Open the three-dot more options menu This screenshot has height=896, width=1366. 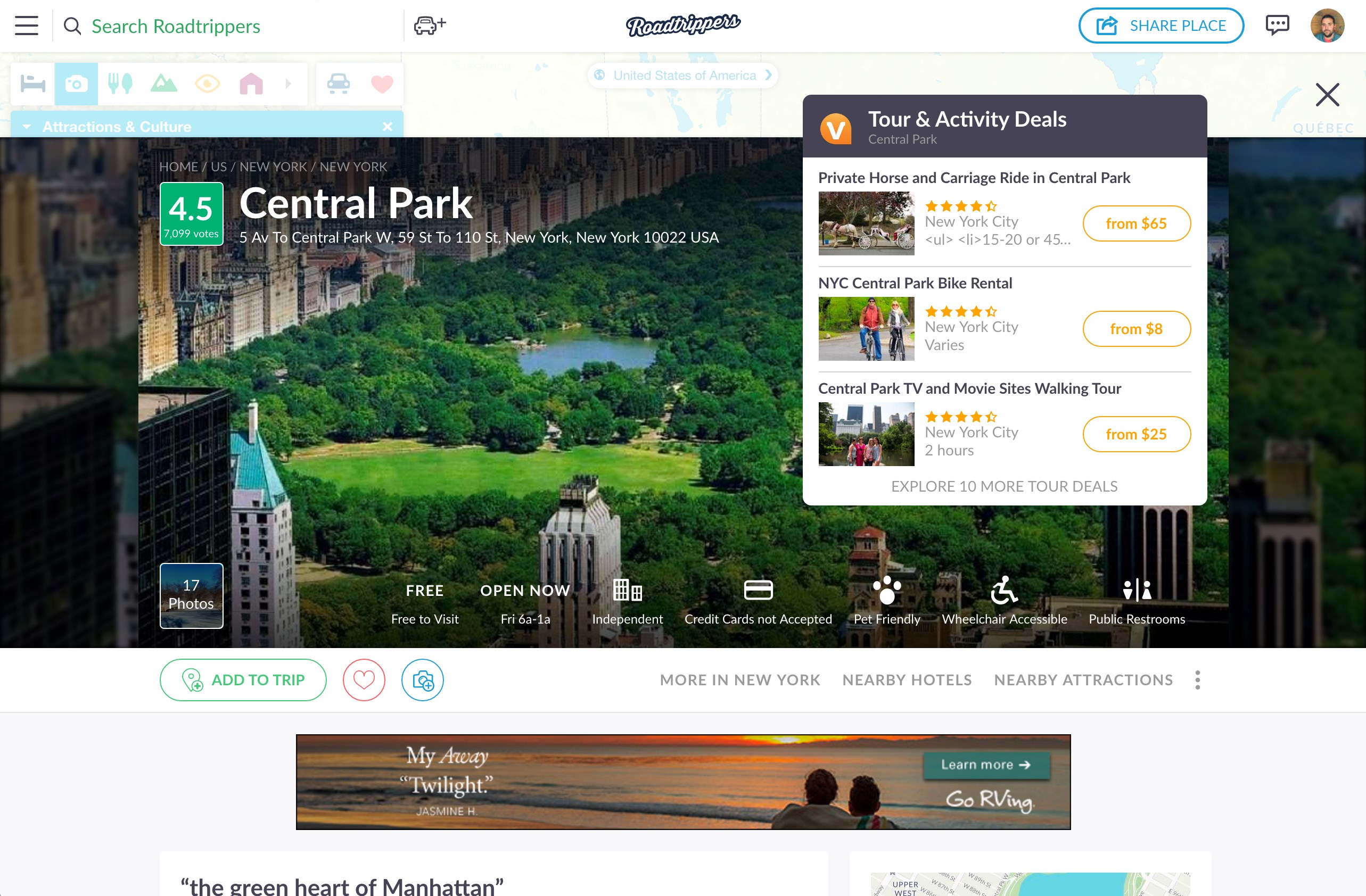tap(1197, 680)
